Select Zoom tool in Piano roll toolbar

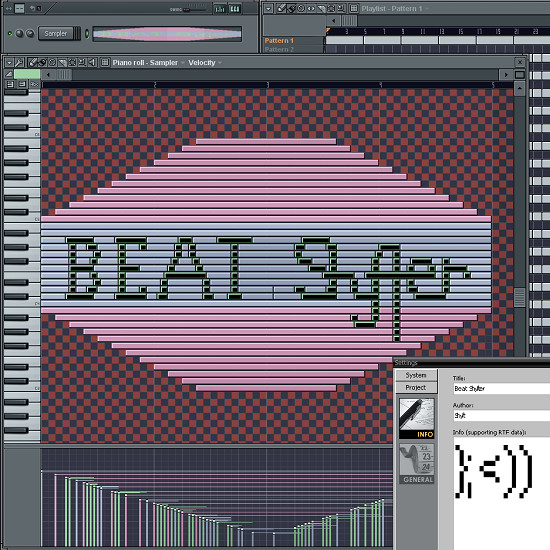(82, 63)
